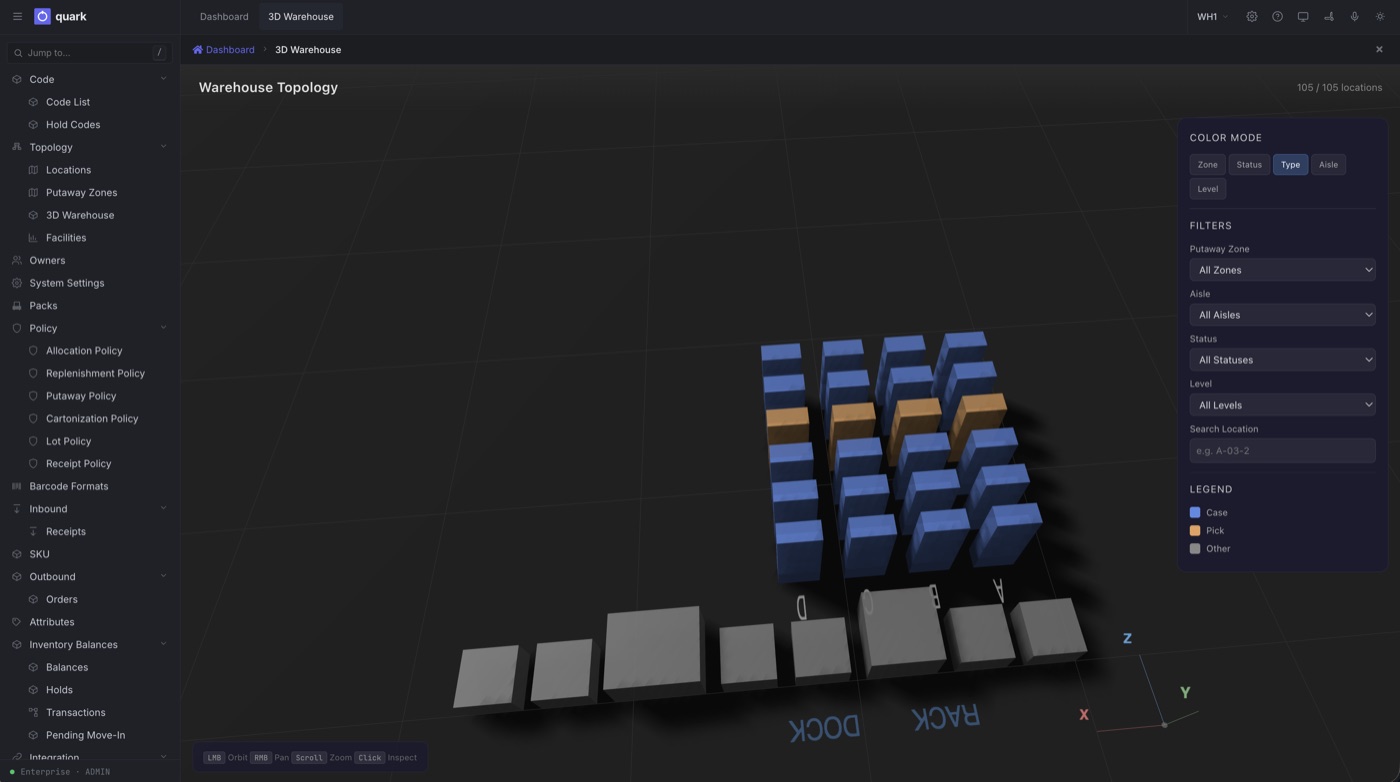
Task: Click the Case legend blue swatch
Action: [1195, 512]
